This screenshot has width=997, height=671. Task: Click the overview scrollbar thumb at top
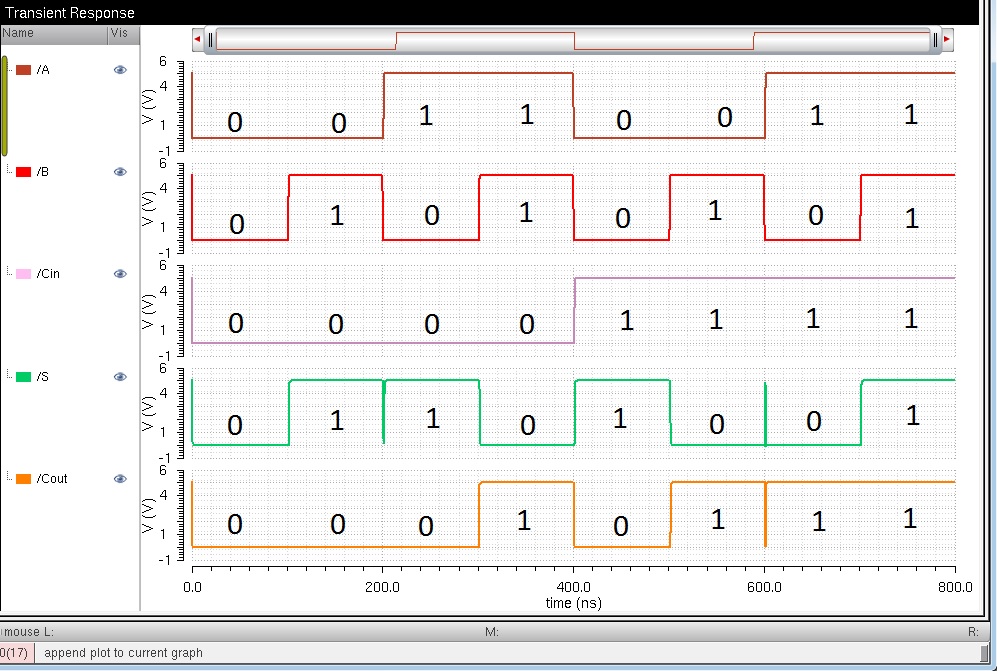[572, 40]
